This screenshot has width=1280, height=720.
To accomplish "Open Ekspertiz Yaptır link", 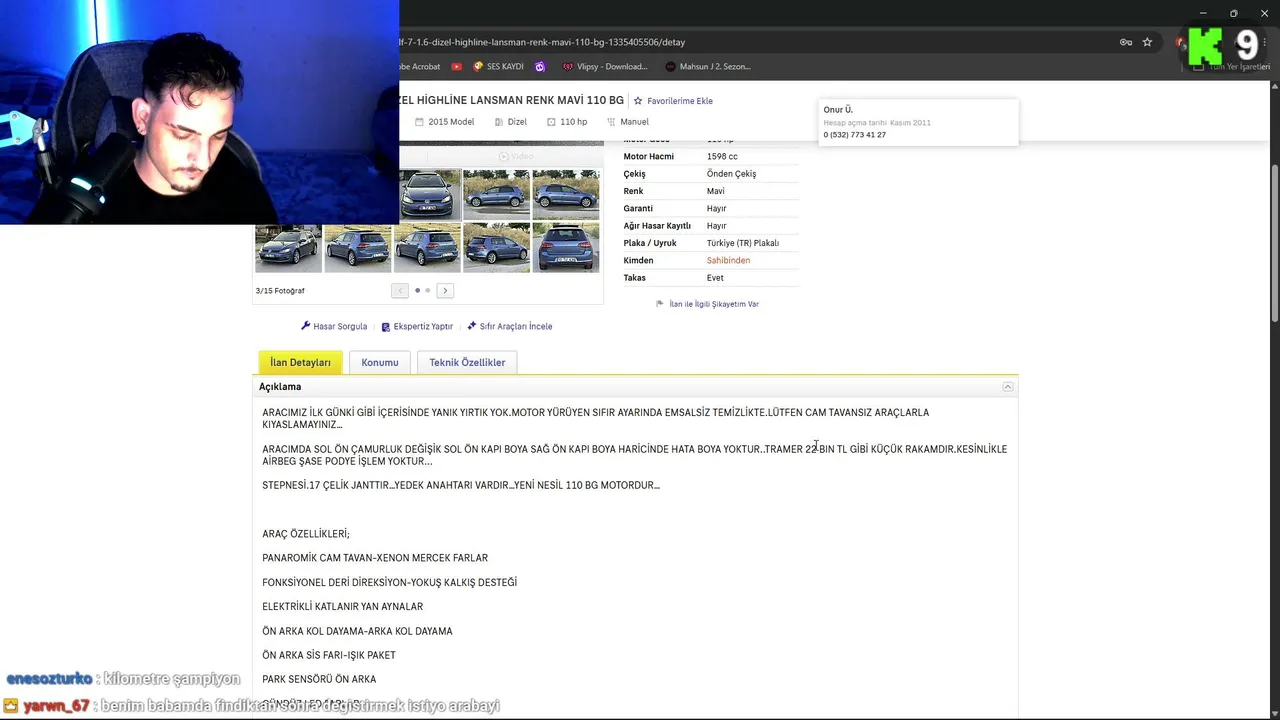I will (417, 327).
